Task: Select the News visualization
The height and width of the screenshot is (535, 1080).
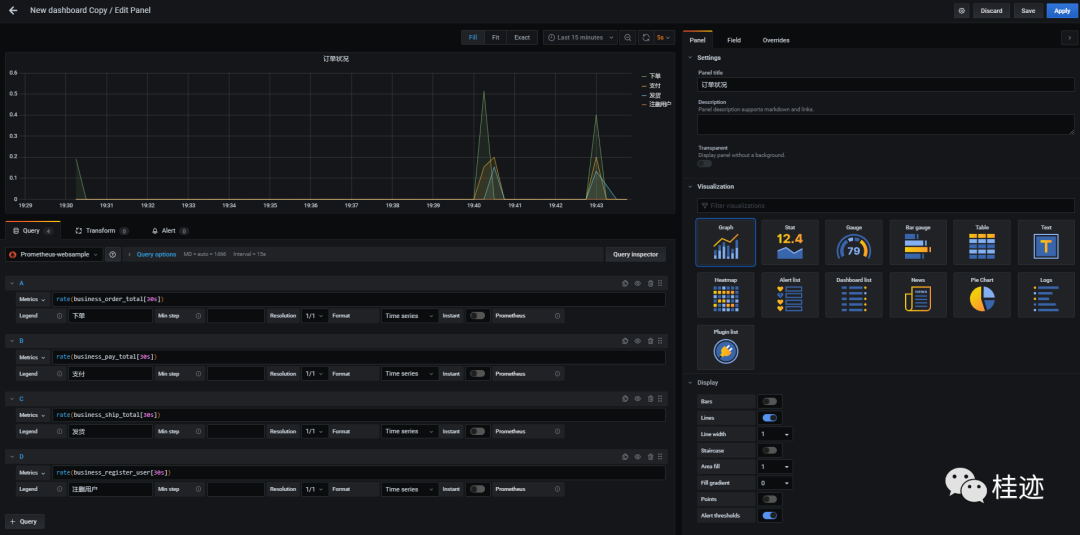Action: pyautogui.click(x=918, y=295)
